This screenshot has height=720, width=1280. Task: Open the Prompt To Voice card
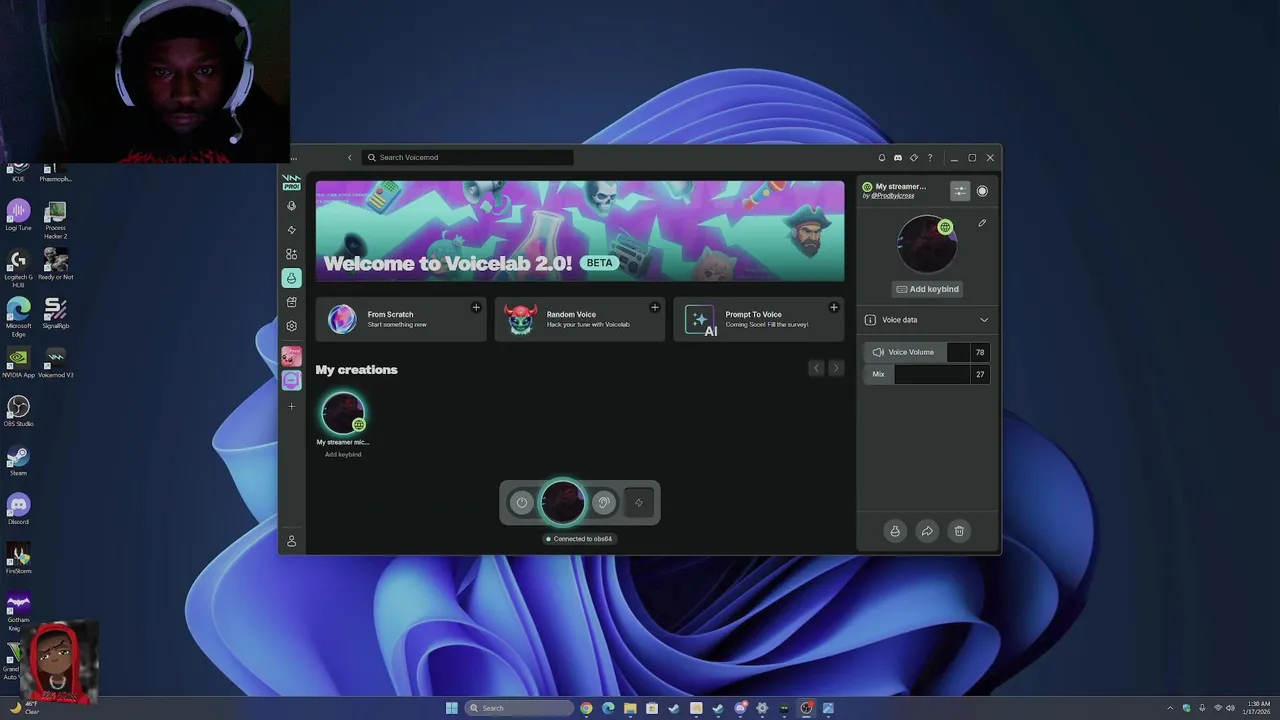[759, 319]
